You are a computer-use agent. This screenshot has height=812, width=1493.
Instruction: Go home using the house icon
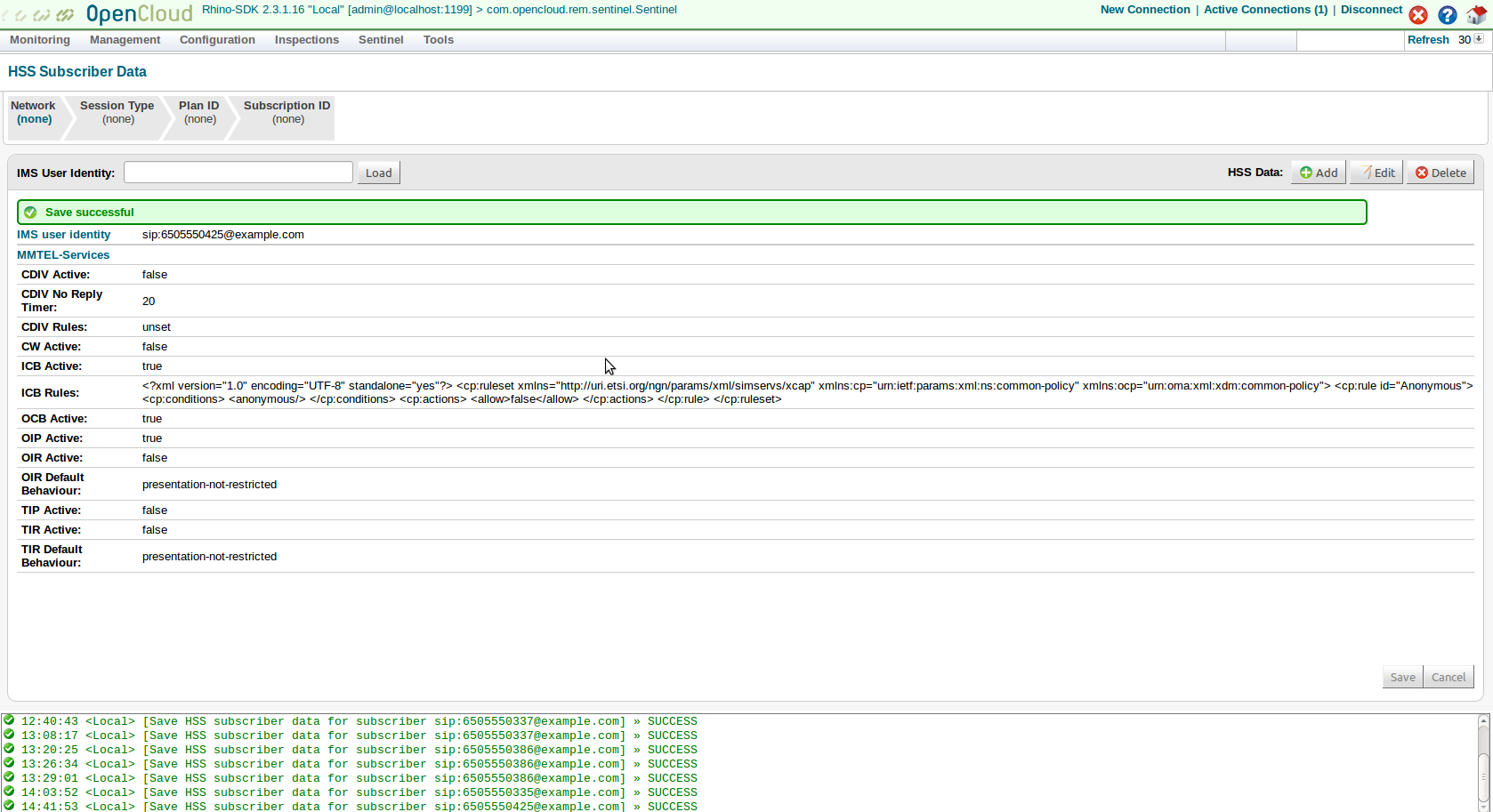pyautogui.click(x=1476, y=15)
